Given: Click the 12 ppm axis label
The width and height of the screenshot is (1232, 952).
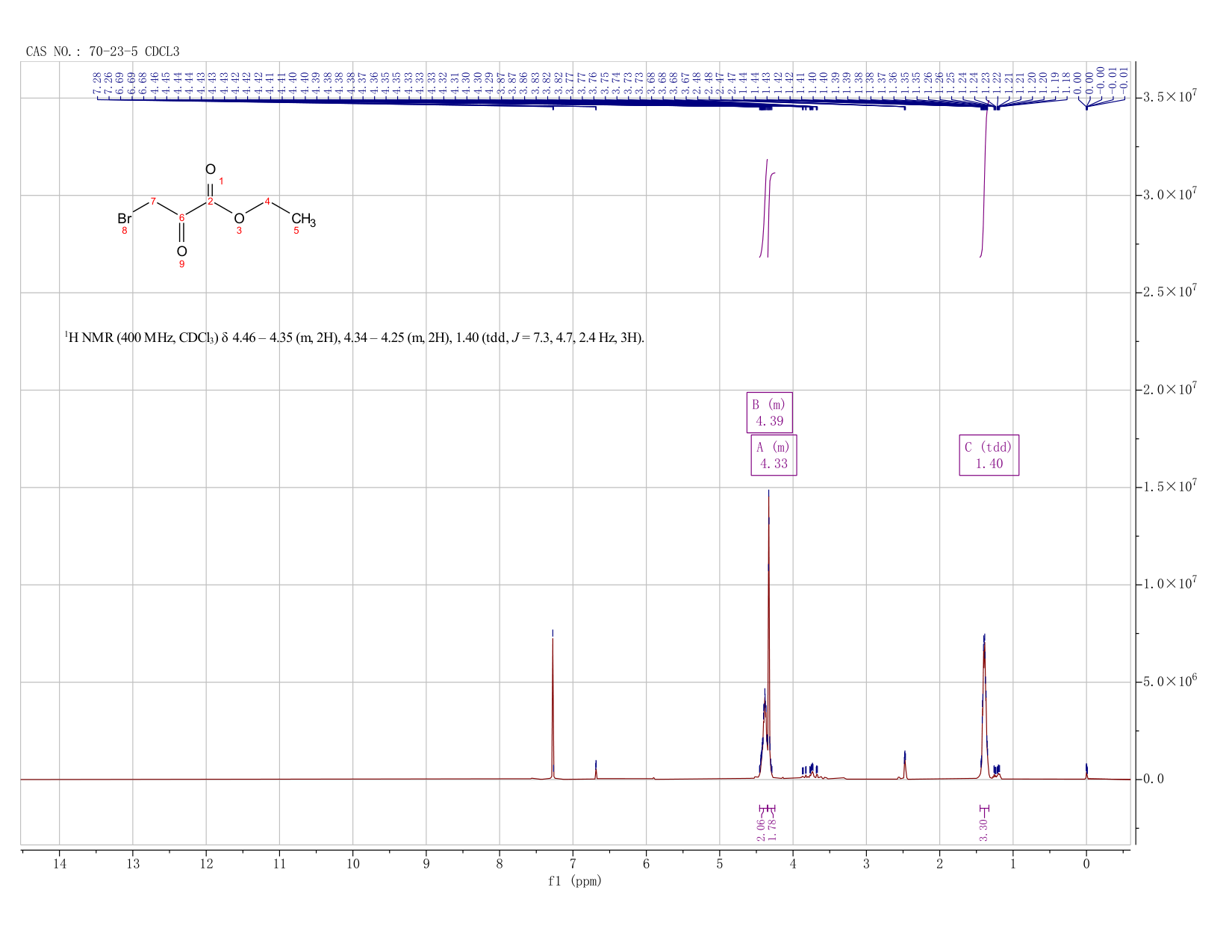Looking at the screenshot, I should click(x=206, y=864).
